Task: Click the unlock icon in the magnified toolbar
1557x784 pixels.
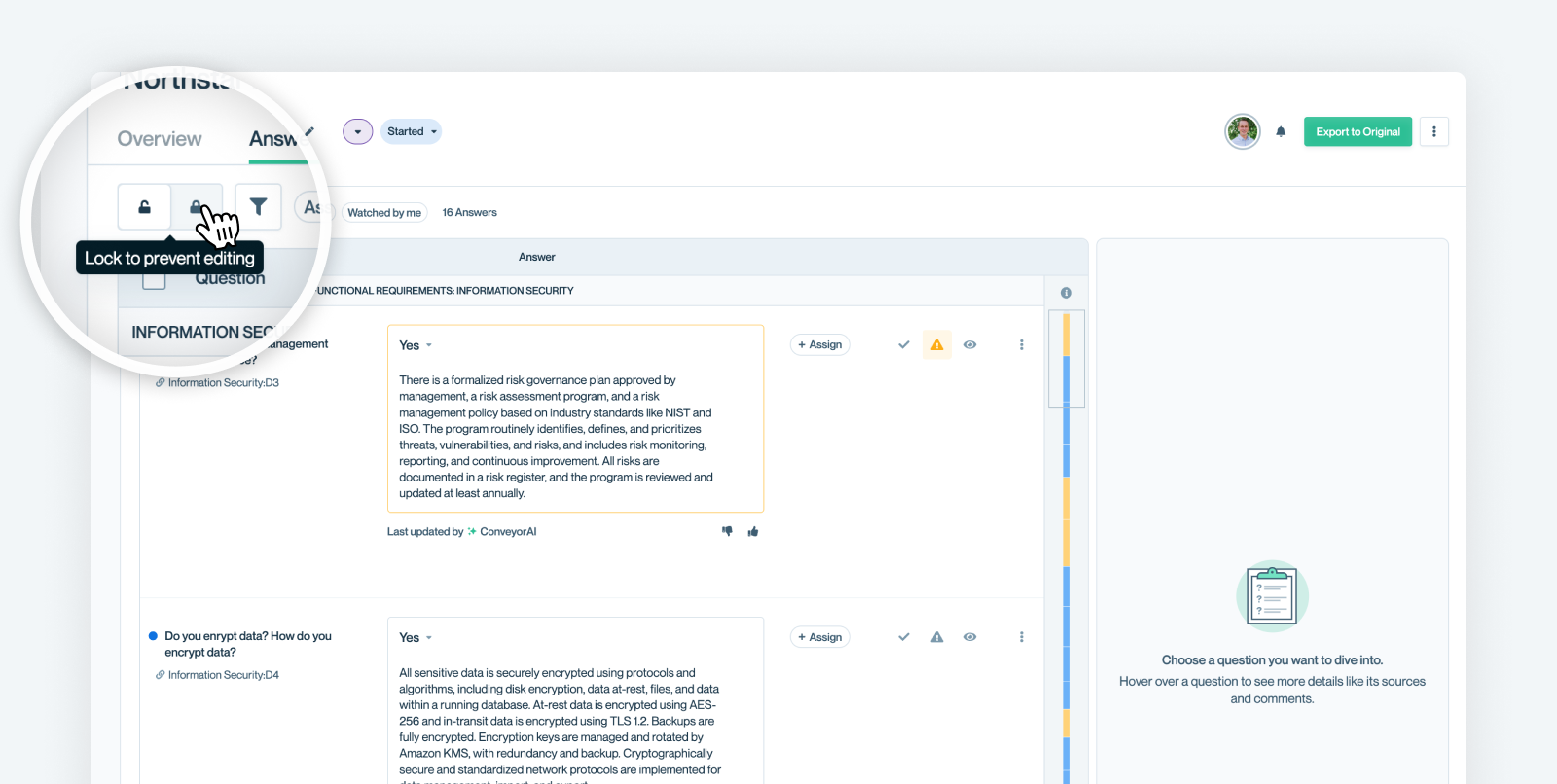Action: click(x=144, y=206)
